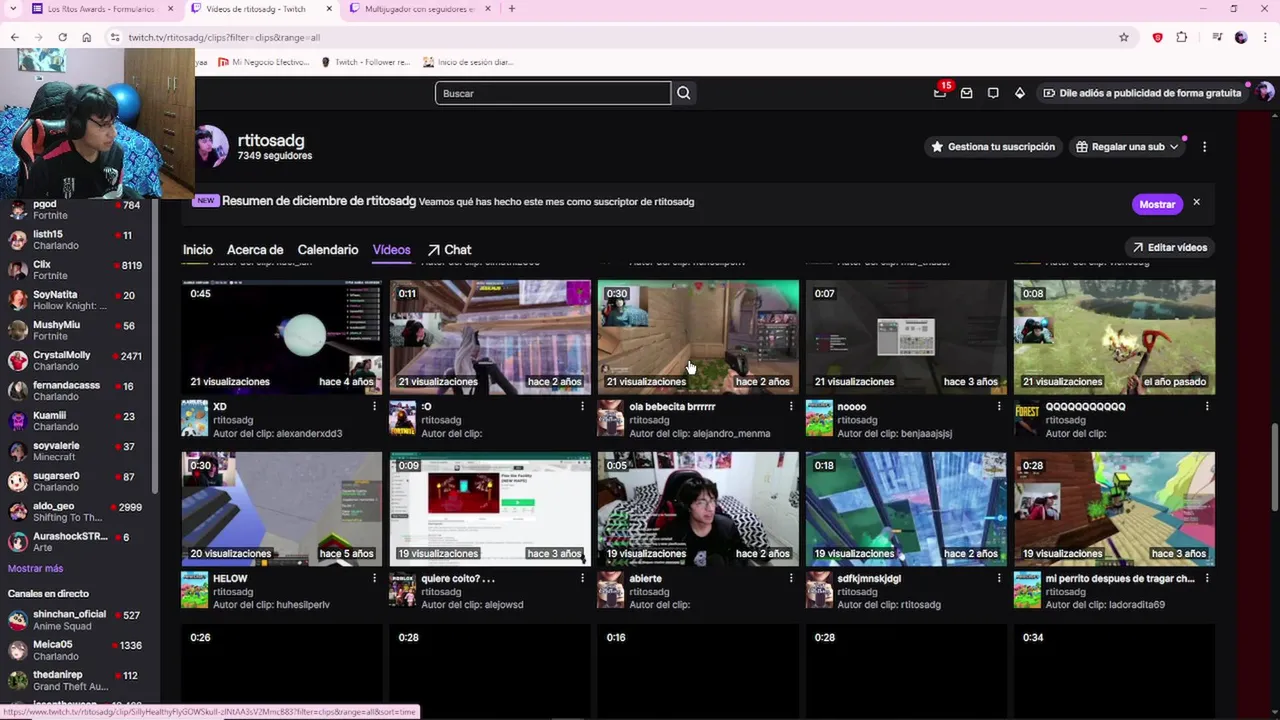Play the noooo clip thumbnail
This screenshot has width=1280, height=720.
click(906, 337)
